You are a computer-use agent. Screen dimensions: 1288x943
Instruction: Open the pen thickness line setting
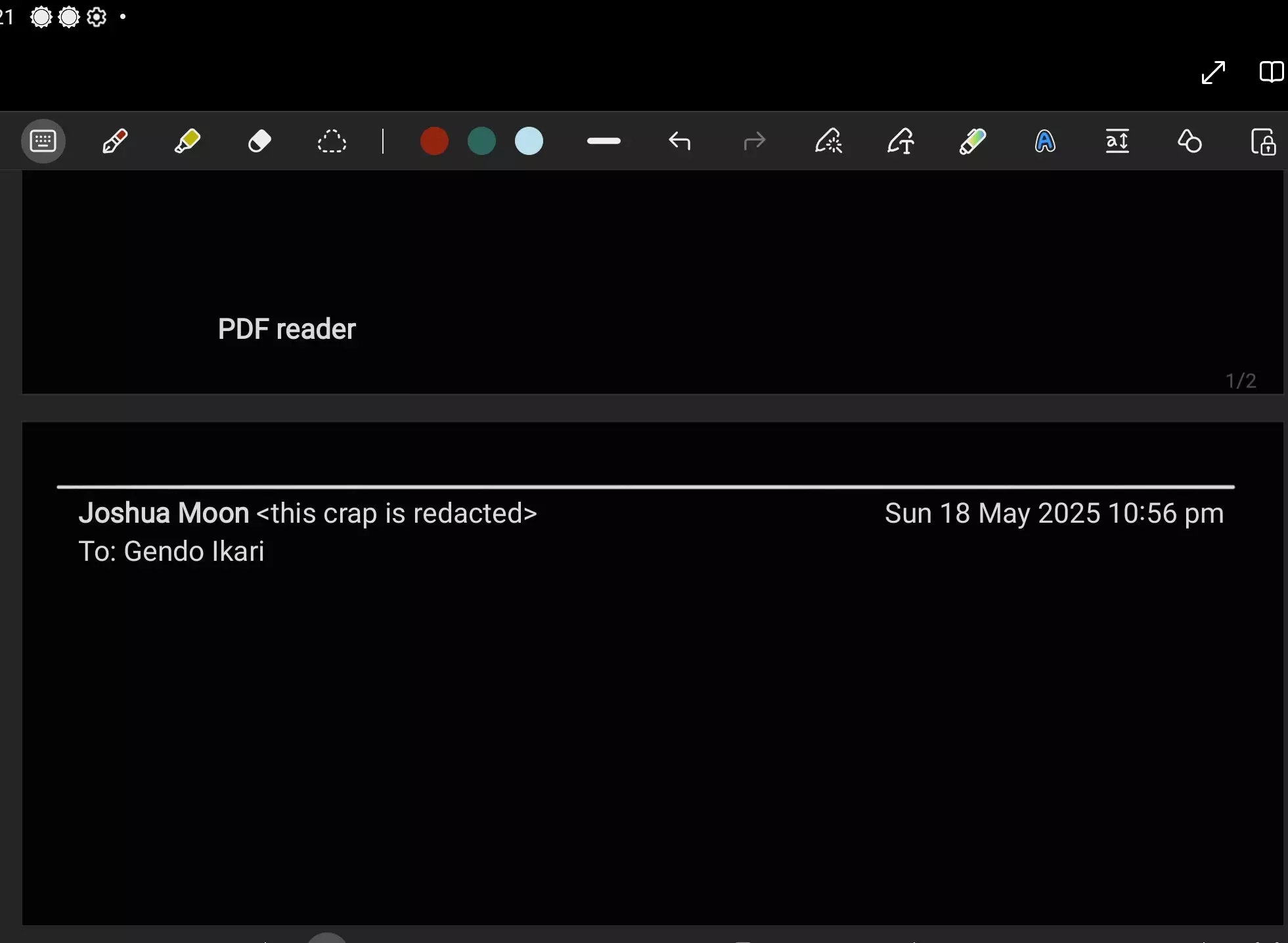604,141
